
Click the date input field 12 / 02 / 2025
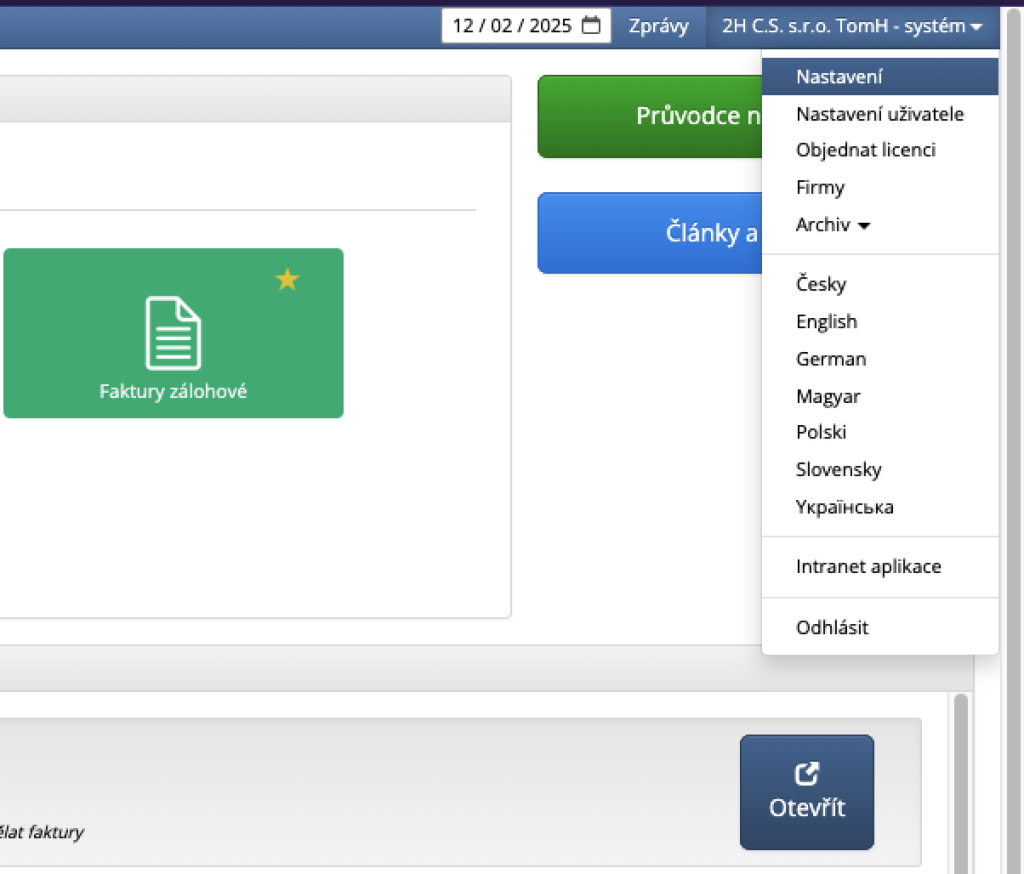[512, 26]
